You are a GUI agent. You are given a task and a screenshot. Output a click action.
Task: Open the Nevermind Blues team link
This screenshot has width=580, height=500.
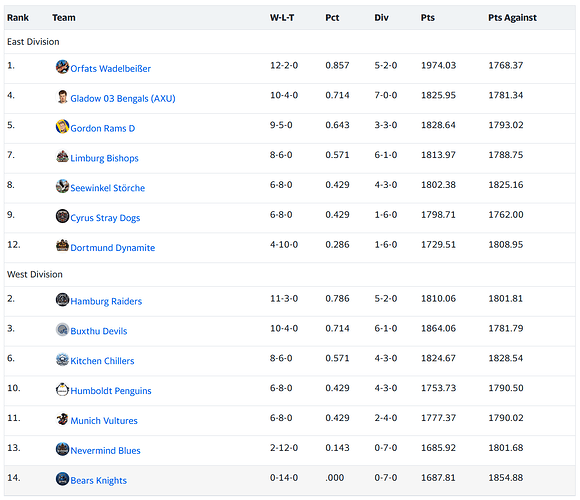[105, 450]
